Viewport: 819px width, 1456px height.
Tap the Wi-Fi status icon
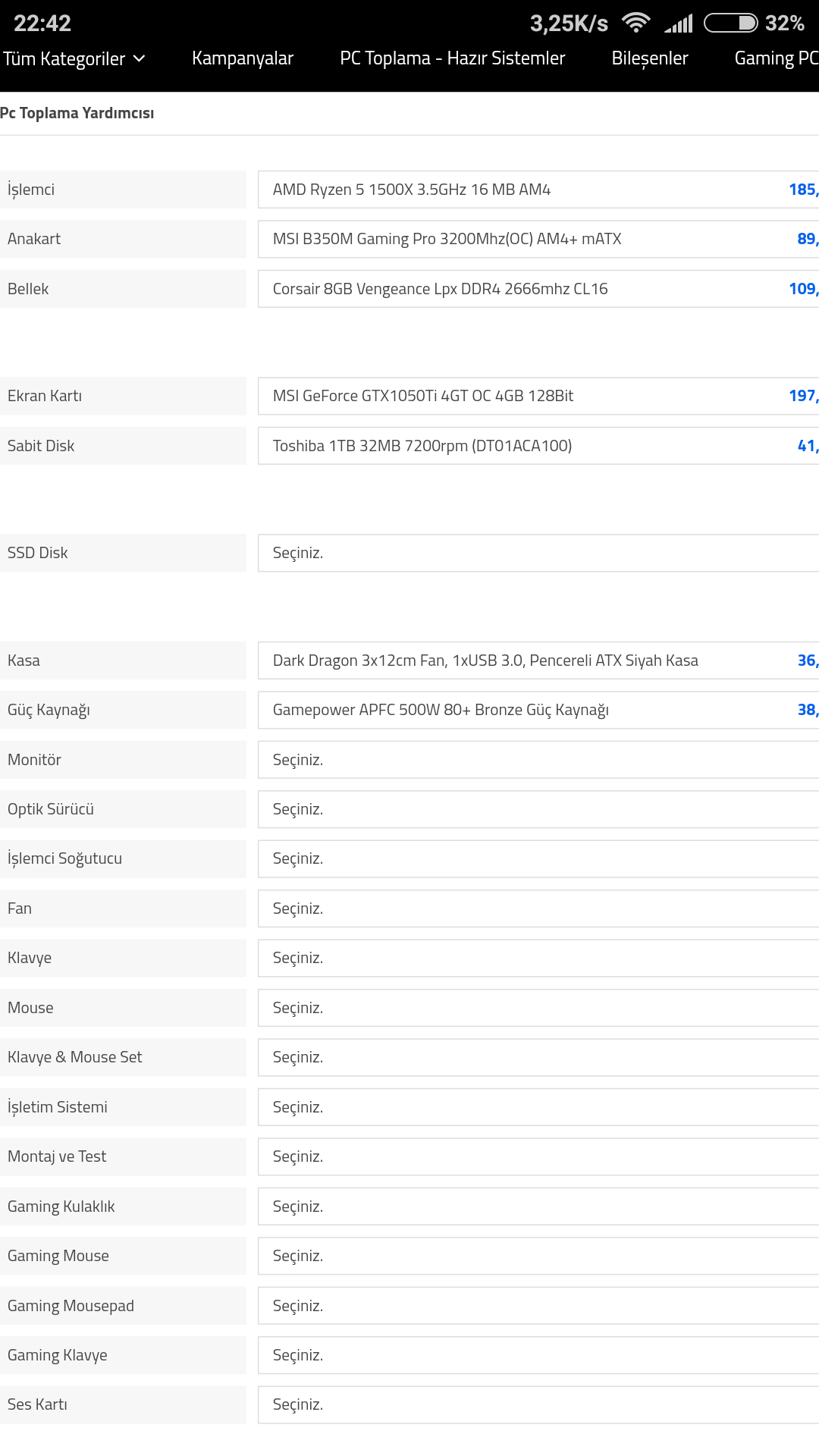pyautogui.click(x=635, y=23)
